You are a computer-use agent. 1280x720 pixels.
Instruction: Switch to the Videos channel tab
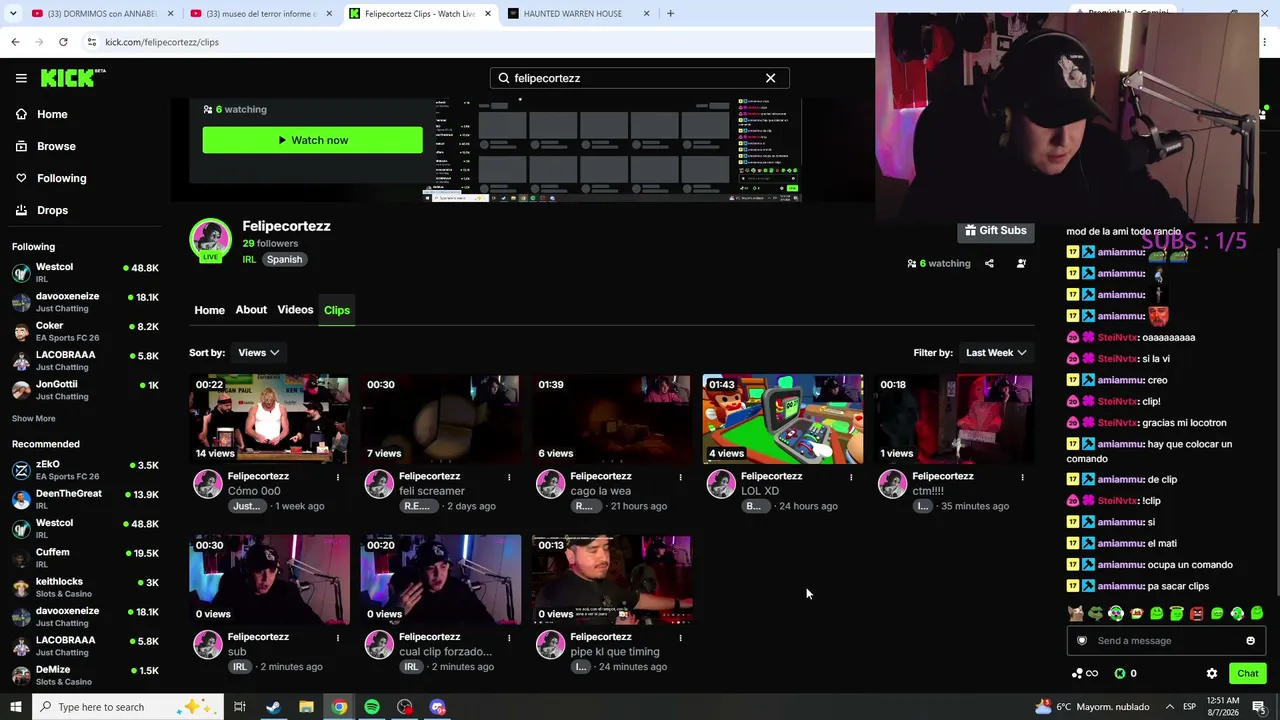click(295, 310)
